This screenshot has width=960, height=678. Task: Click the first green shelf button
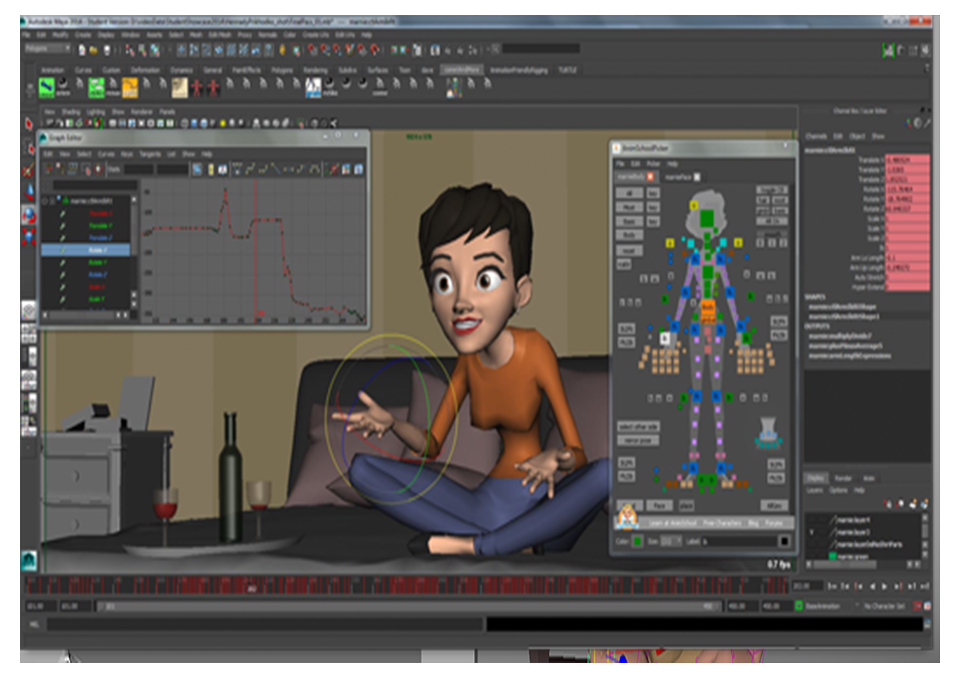coord(47,87)
